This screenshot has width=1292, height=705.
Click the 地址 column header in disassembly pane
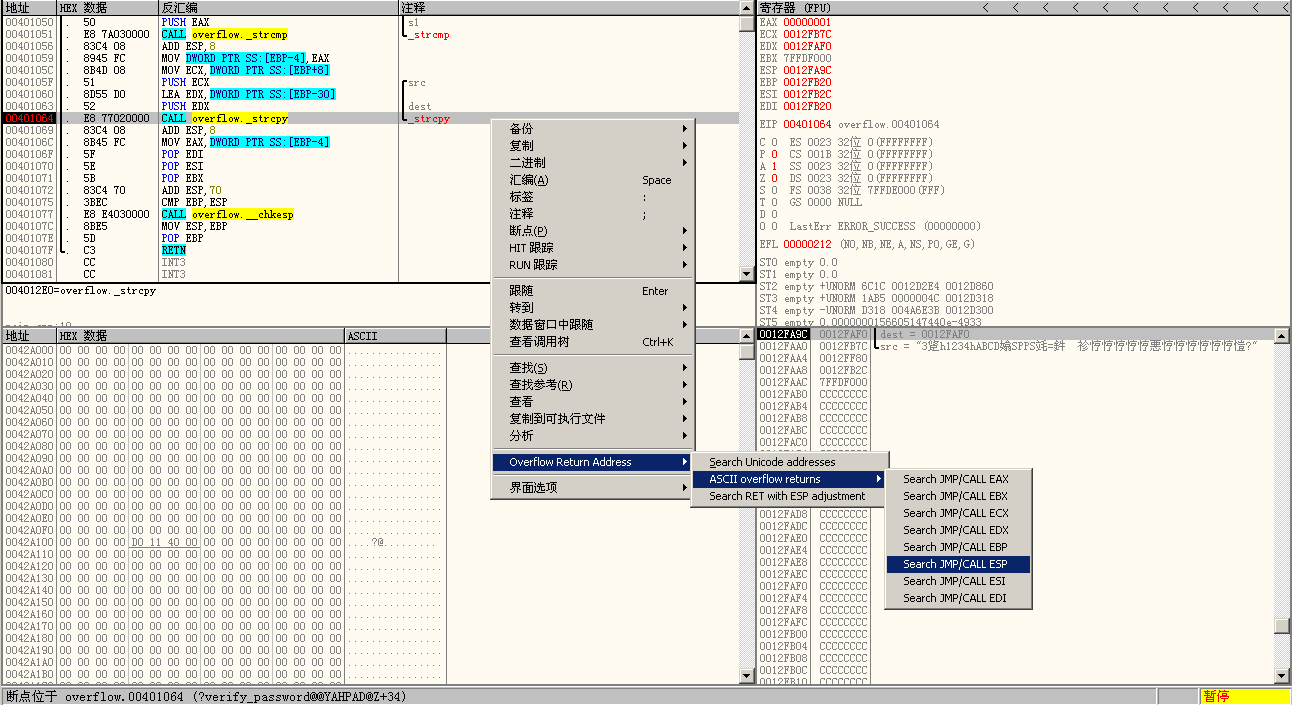[x=28, y=7]
